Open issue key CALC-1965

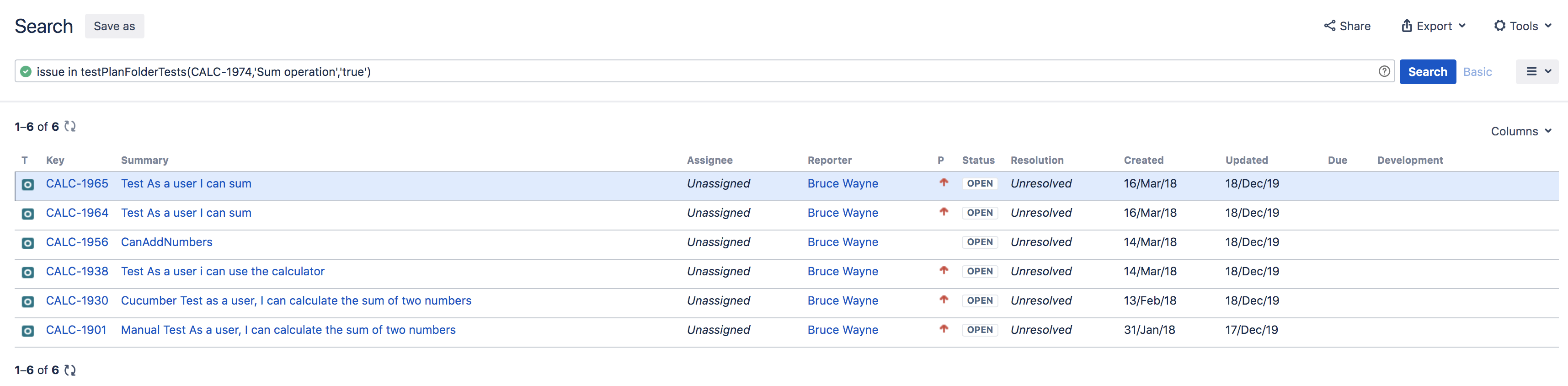pyautogui.click(x=77, y=183)
